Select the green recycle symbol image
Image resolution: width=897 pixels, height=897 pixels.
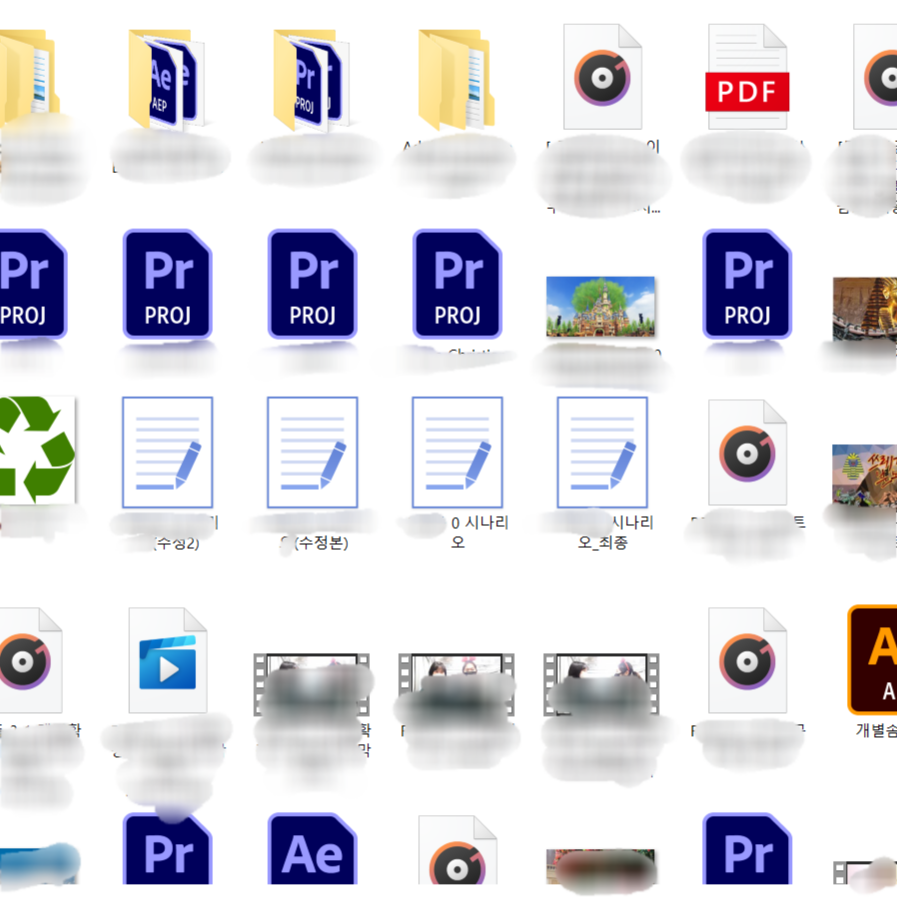tap(37, 450)
